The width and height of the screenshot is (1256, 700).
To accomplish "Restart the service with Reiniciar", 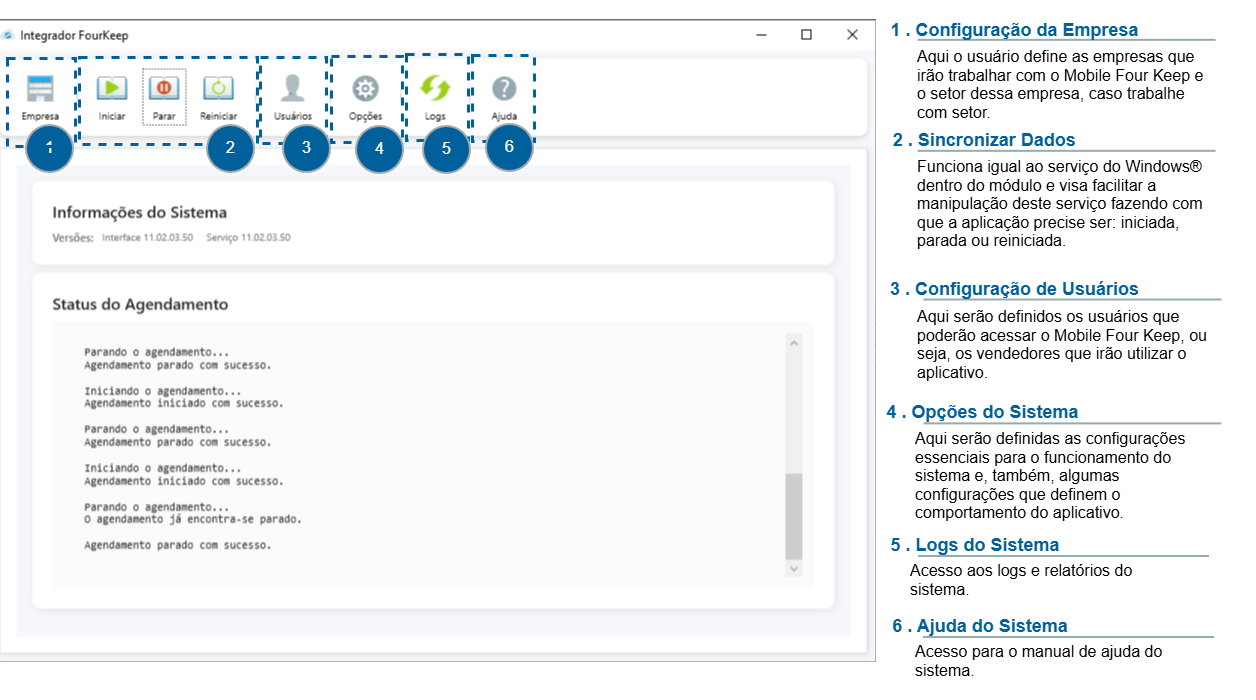I will click(218, 88).
